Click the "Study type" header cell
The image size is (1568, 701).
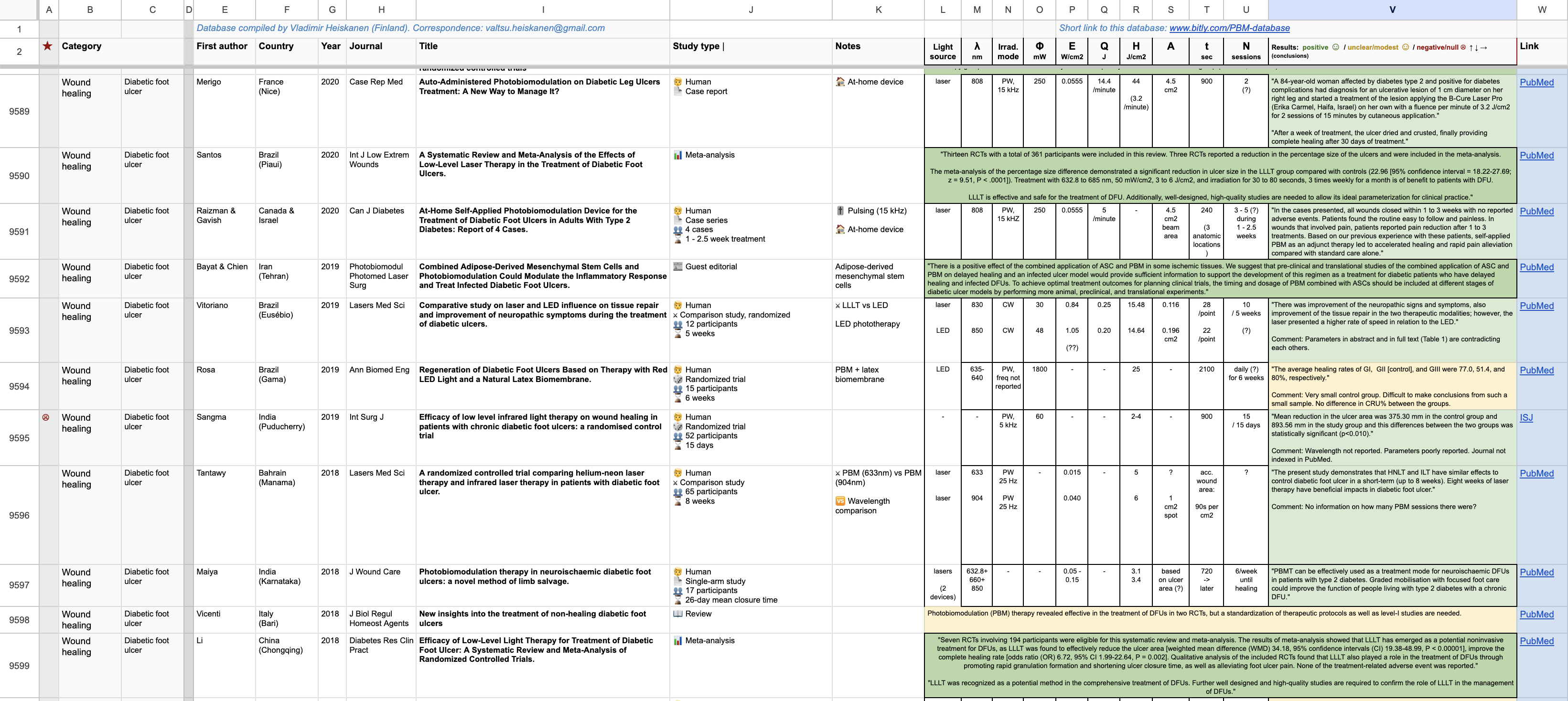pyautogui.click(x=751, y=52)
